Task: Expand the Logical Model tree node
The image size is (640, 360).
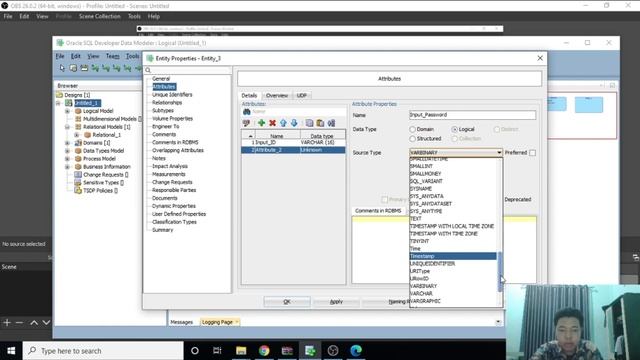Action: tap(67, 111)
